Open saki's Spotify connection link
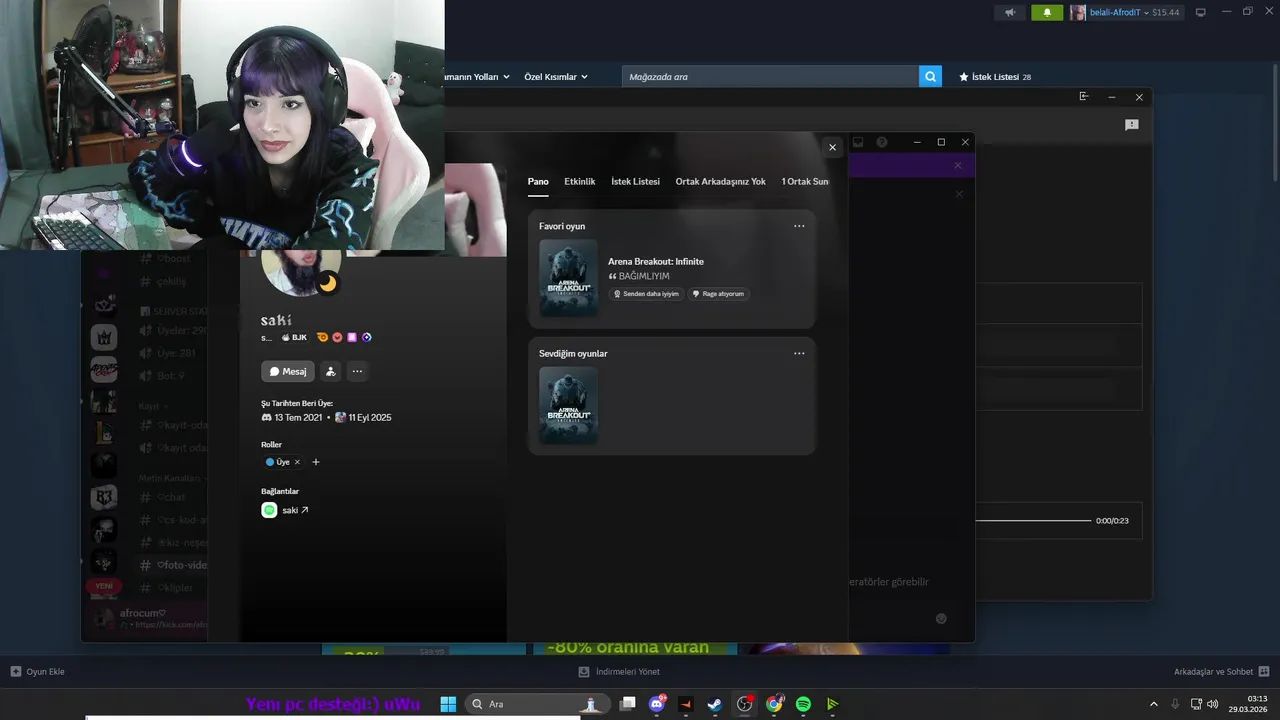The width and height of the screenshot is (1280, 720). point(295,510)
